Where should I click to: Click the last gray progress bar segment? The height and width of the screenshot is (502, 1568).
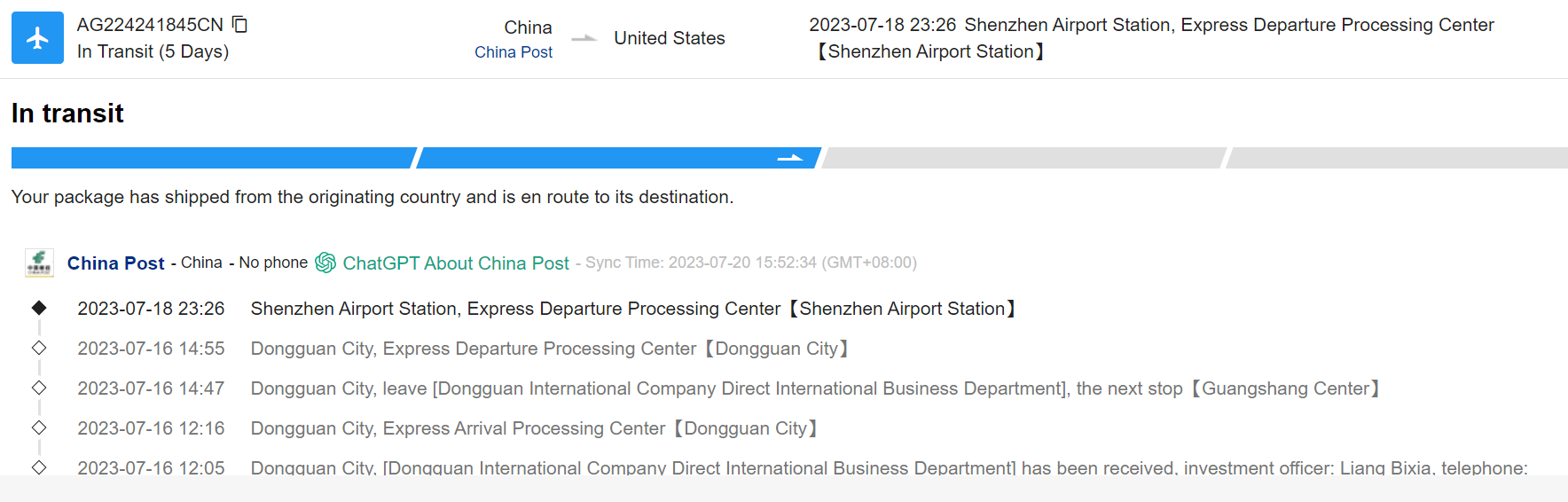(x=1397, y=158)
